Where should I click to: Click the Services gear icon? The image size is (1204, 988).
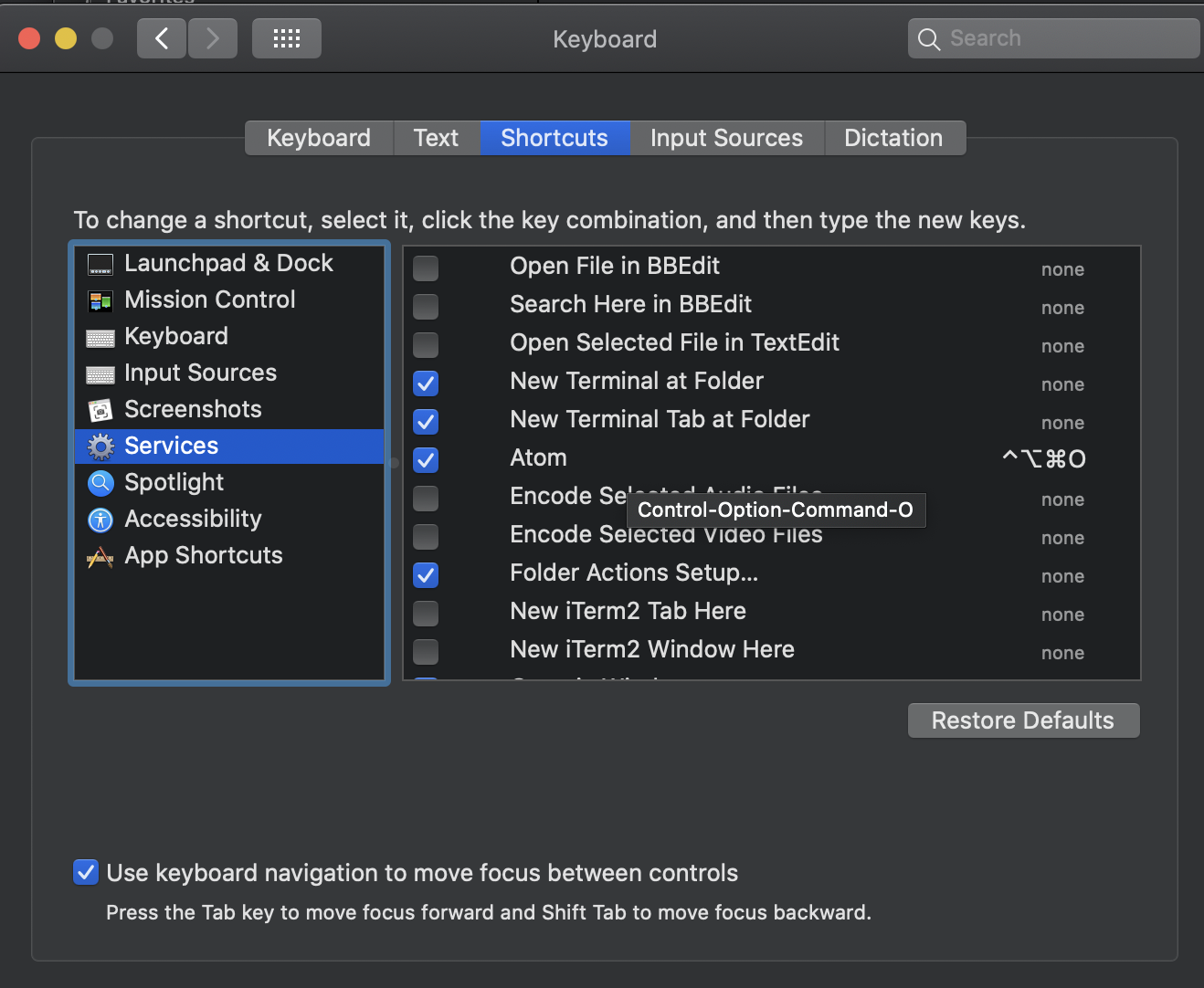click(100, 447)
